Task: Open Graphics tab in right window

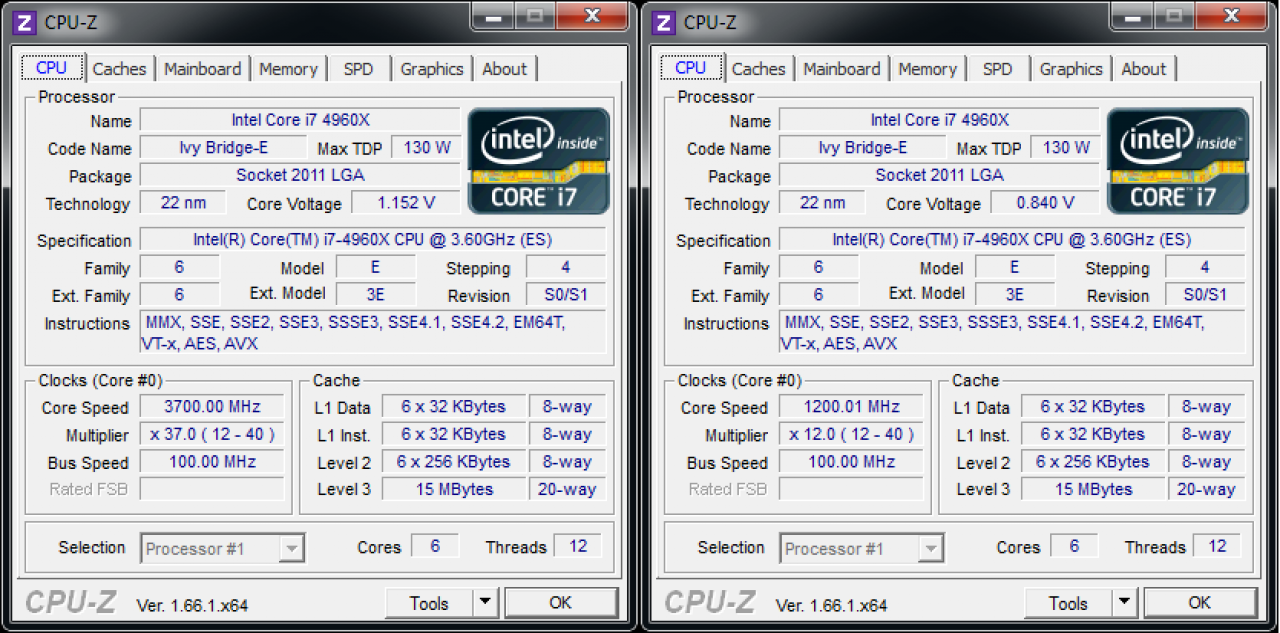Action: click(x=1071, y=69)
